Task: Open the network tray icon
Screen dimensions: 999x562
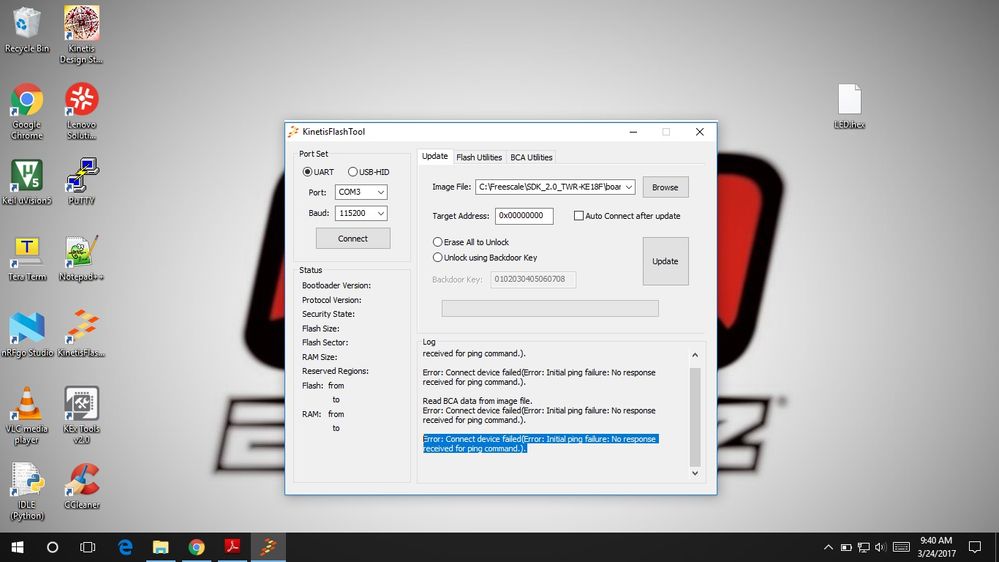Action: 864,547
